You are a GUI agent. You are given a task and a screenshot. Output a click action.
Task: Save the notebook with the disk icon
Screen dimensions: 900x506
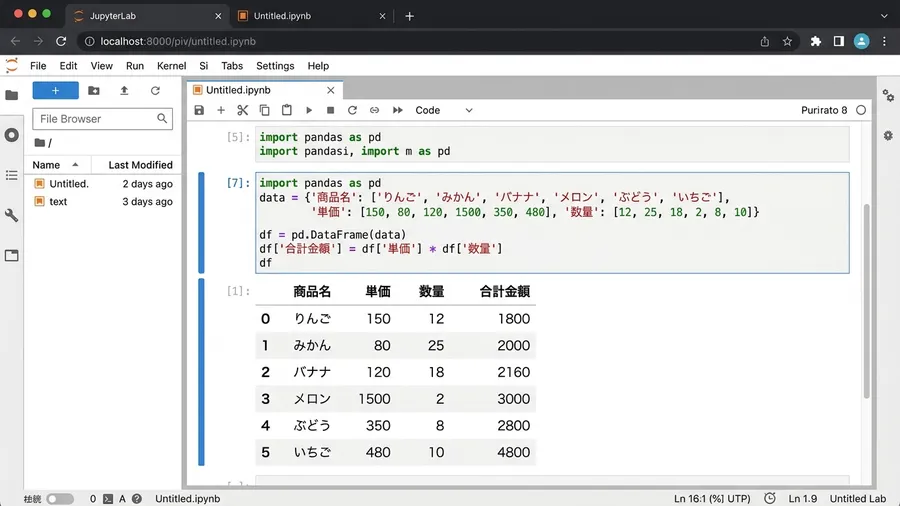[199, 110]
